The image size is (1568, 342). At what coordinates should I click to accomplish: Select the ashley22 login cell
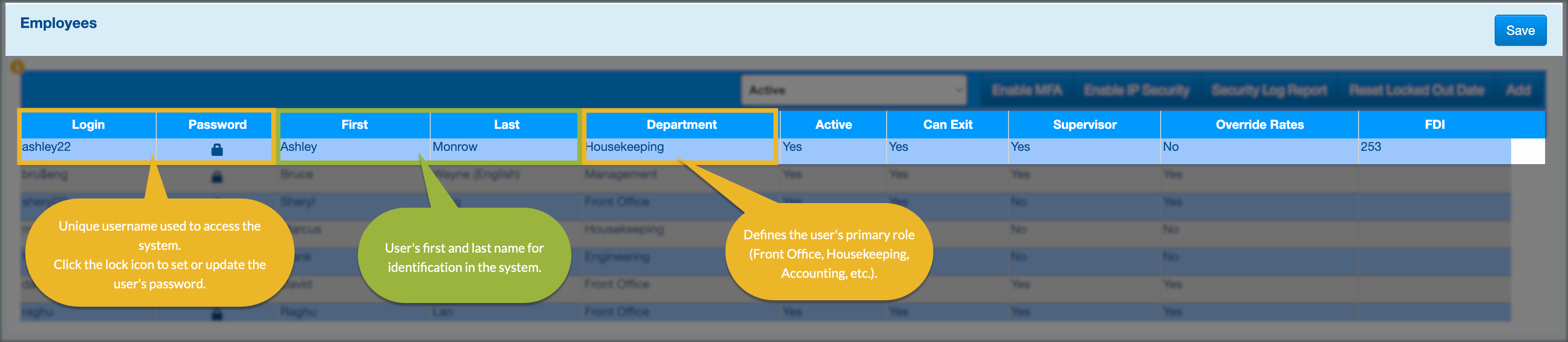click(x=47, y=147)
